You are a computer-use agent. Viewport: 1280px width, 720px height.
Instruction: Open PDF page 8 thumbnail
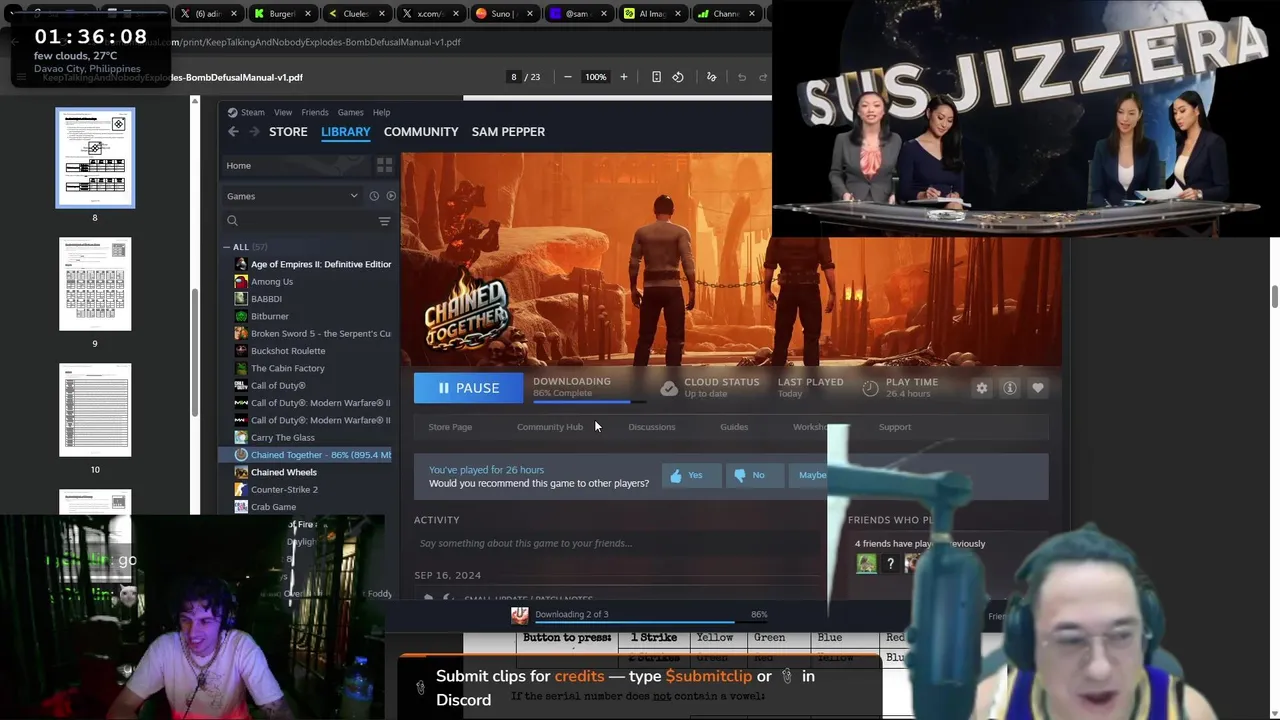click(x=95, y=158)
